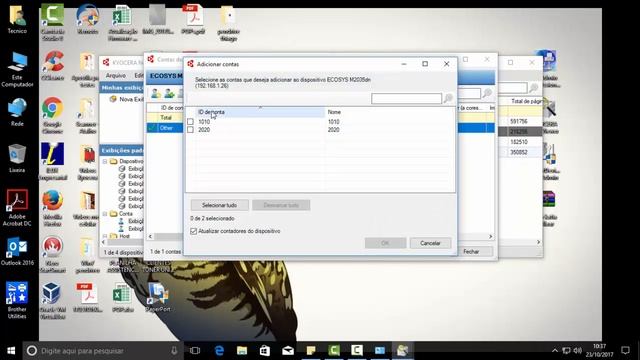The image size is (640, 360).
Task: Select the 2020 name cell
Action: (333, 129)
